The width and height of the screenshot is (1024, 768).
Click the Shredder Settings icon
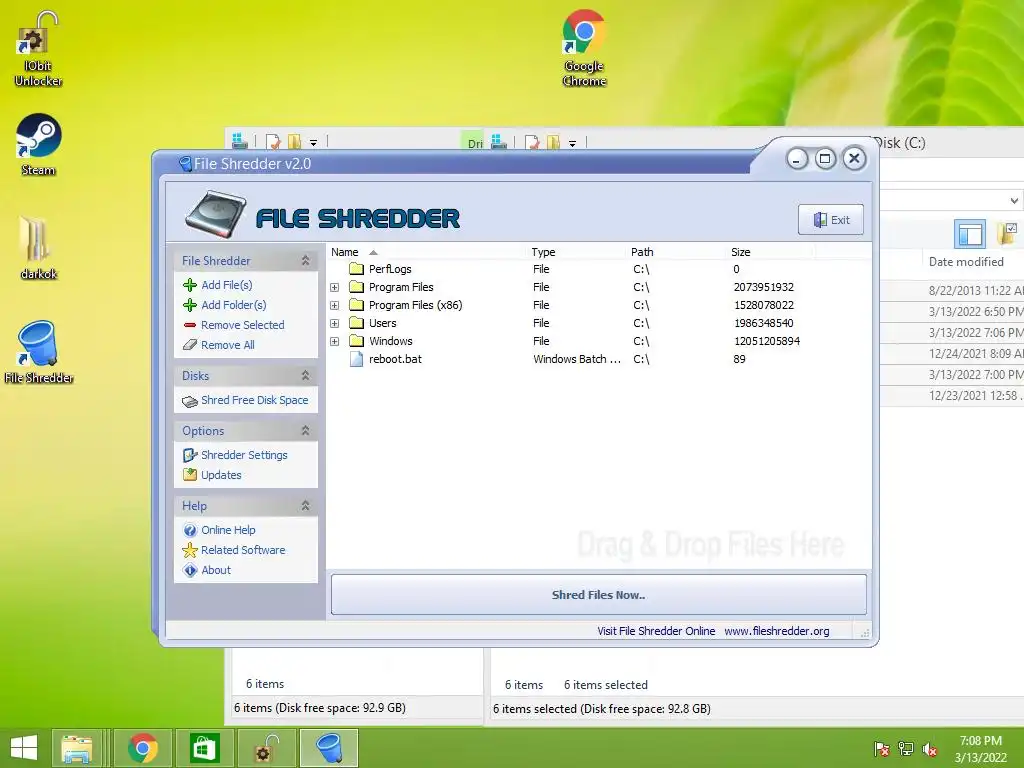(189, 455)
